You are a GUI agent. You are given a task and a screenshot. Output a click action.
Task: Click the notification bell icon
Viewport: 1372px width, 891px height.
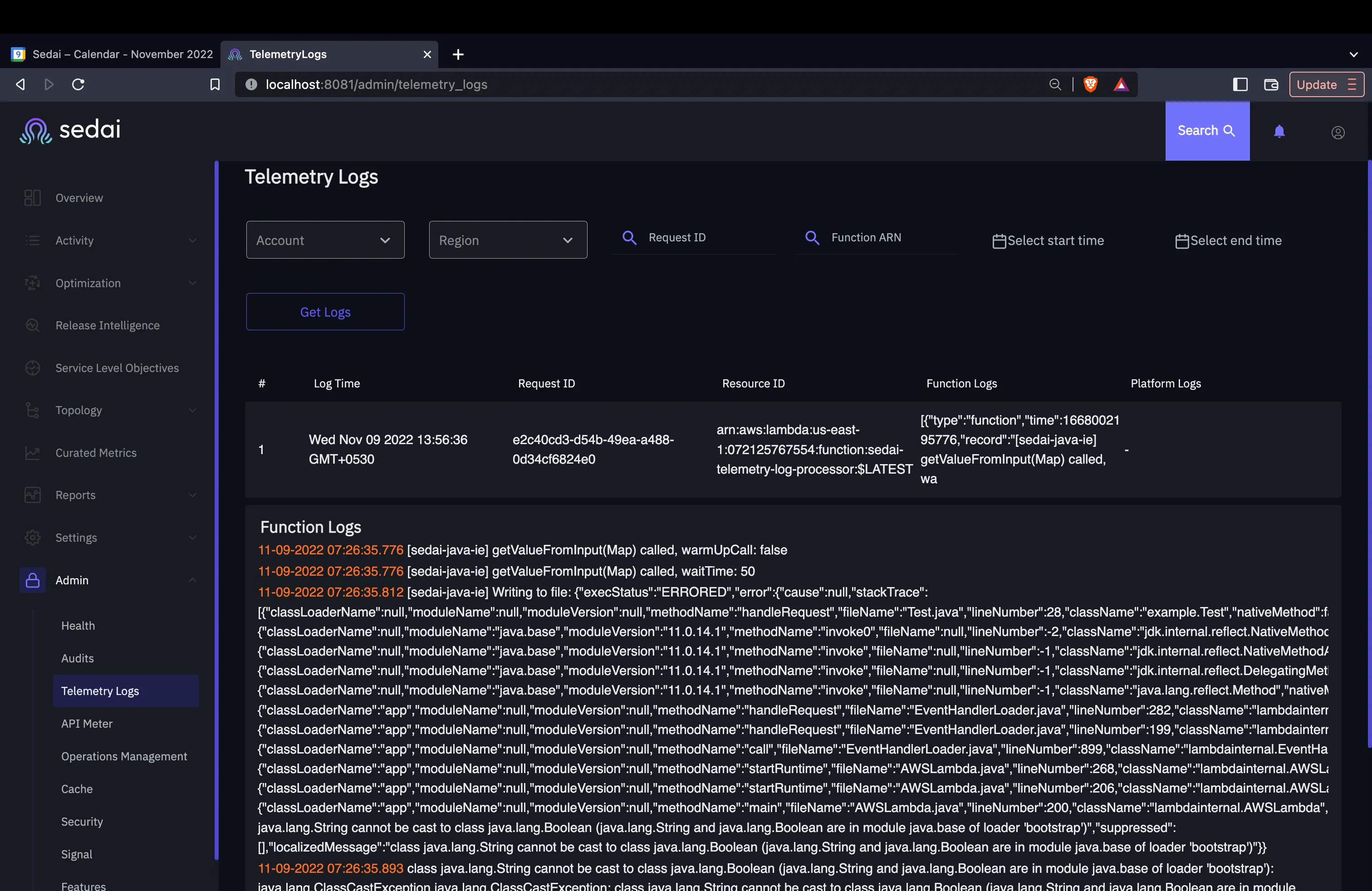coord(1279,132)
